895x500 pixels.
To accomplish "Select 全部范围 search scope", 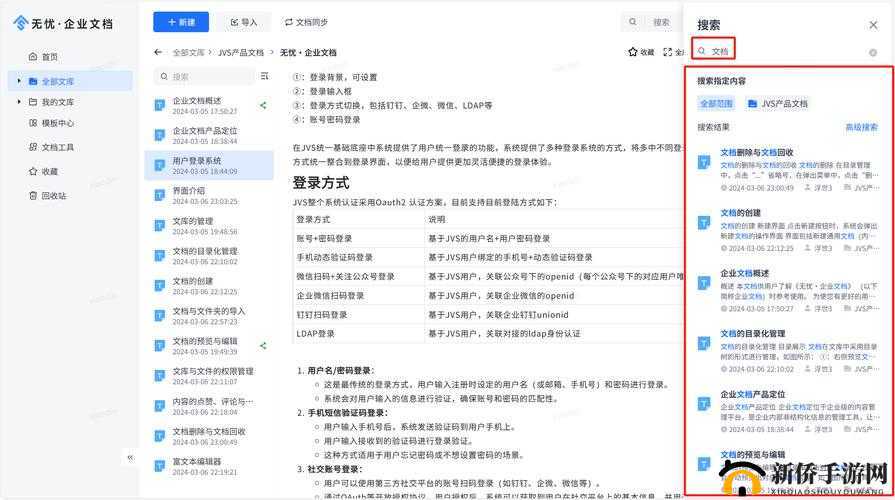I will pos(716,103).
